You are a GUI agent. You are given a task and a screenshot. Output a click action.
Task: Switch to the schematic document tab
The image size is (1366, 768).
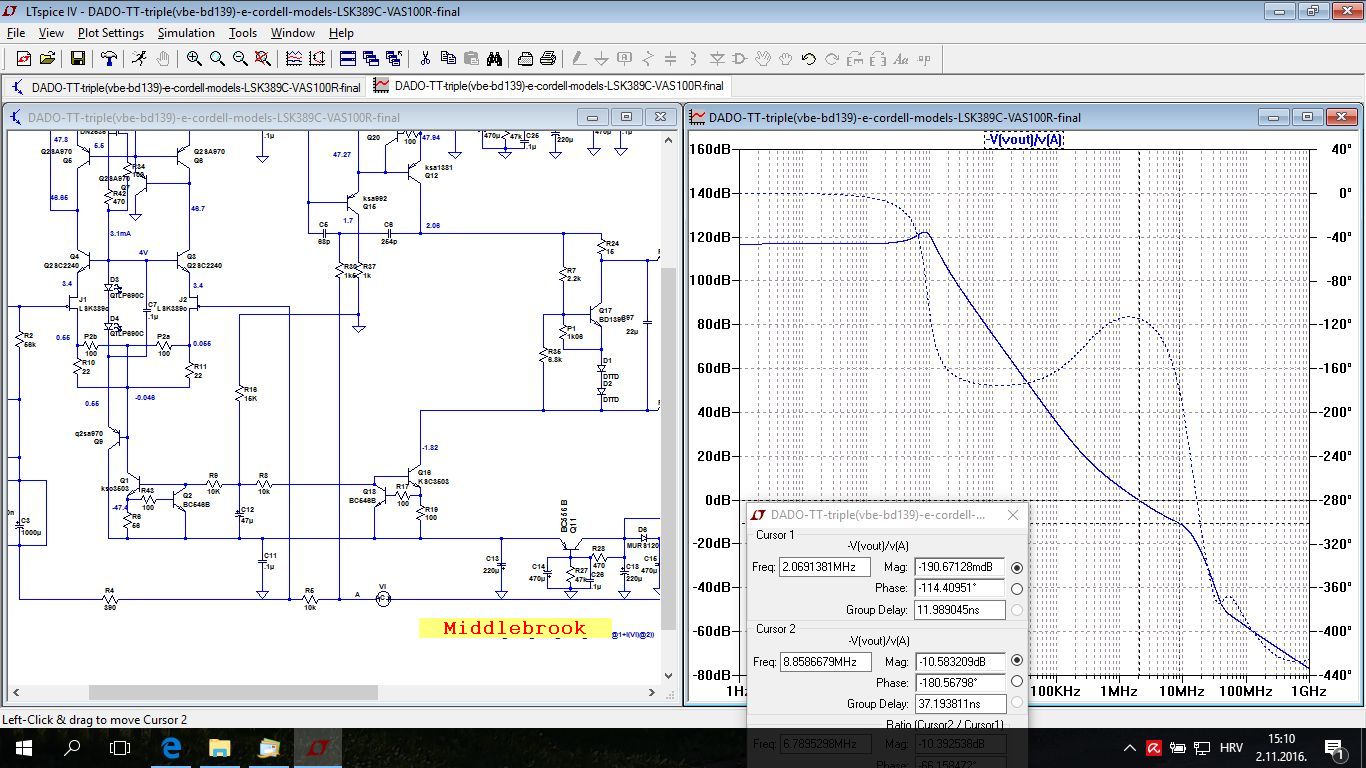pos(186,87)
